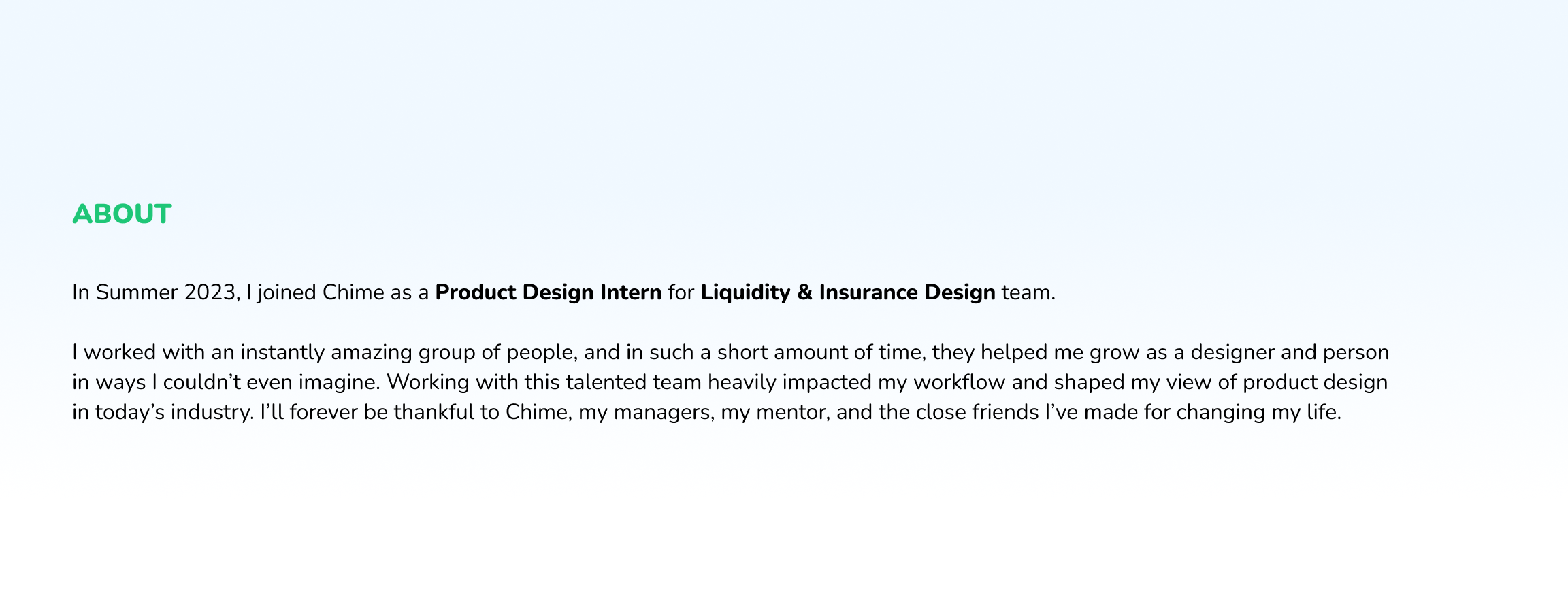
Task: Click "Chime" in the first sentence
Action: pos(353,292)
